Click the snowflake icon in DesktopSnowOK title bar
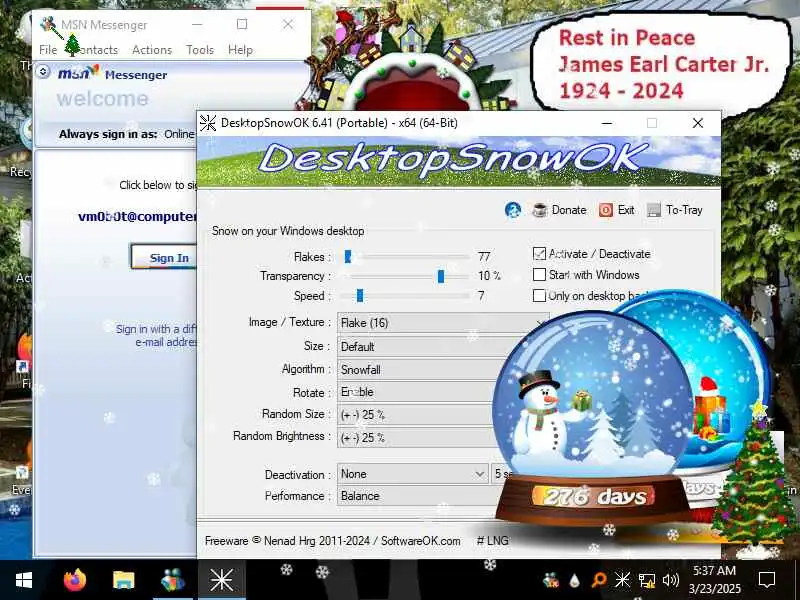Viewport: 800px width, 600px height. (x=208, y=123)
